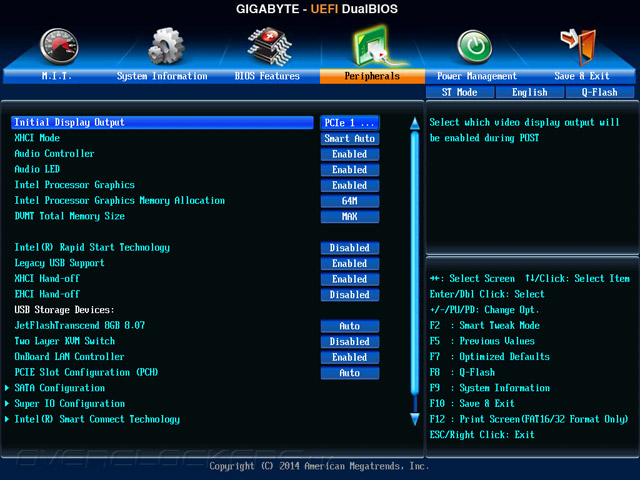Open PCIE Slot Configuration Auto value

pyautogui.click(x=350, y=373)
